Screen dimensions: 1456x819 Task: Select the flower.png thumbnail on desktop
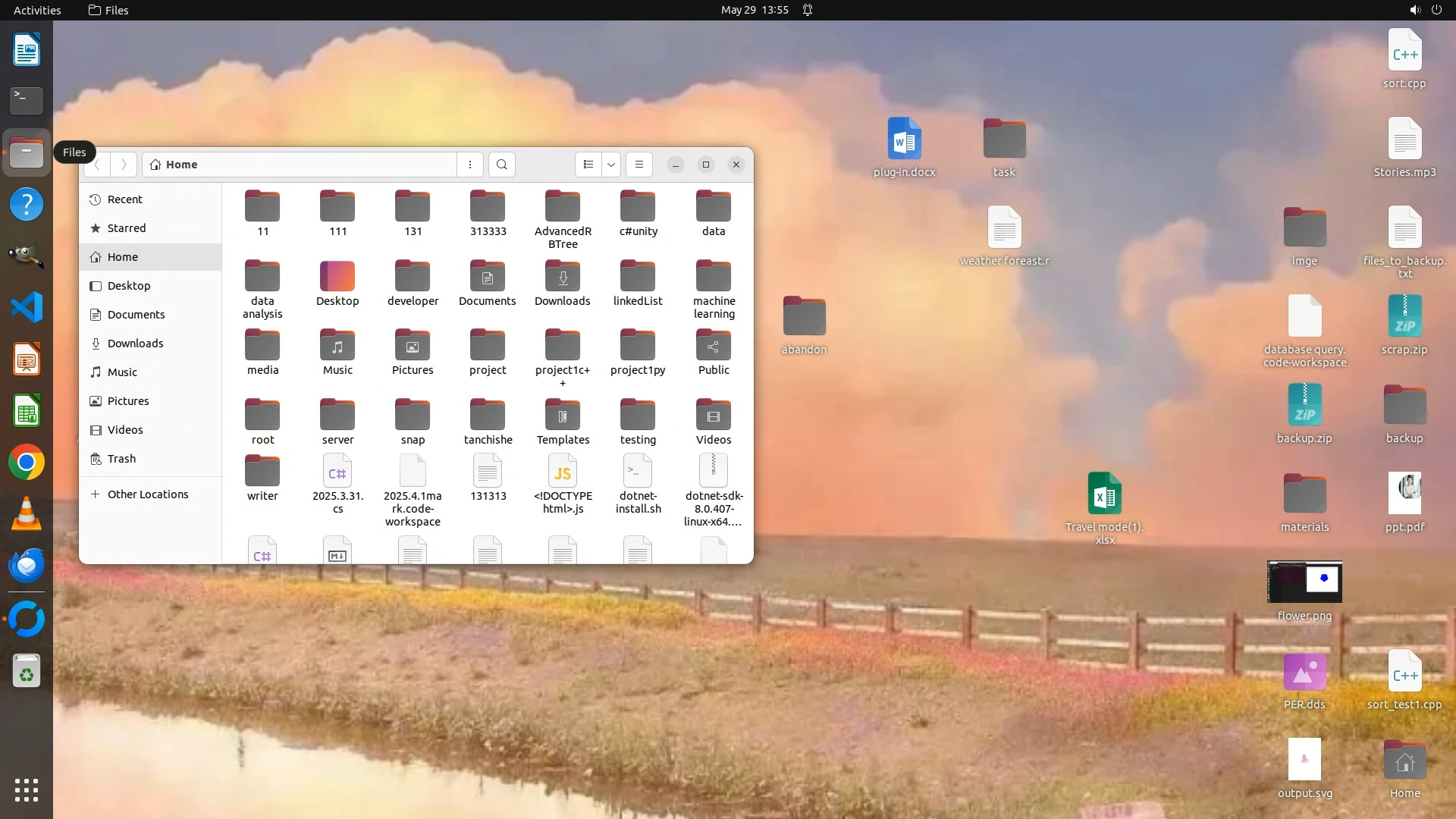coord(1304,582)
